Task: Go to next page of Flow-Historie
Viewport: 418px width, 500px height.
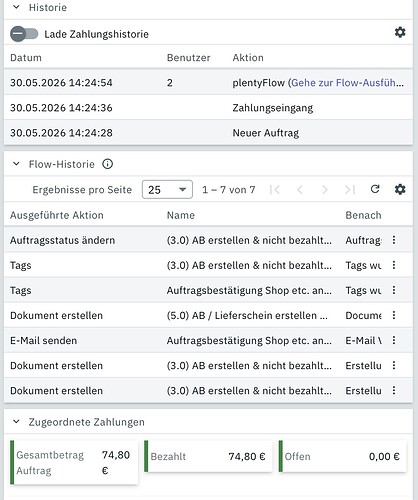Action: [325, 190]
